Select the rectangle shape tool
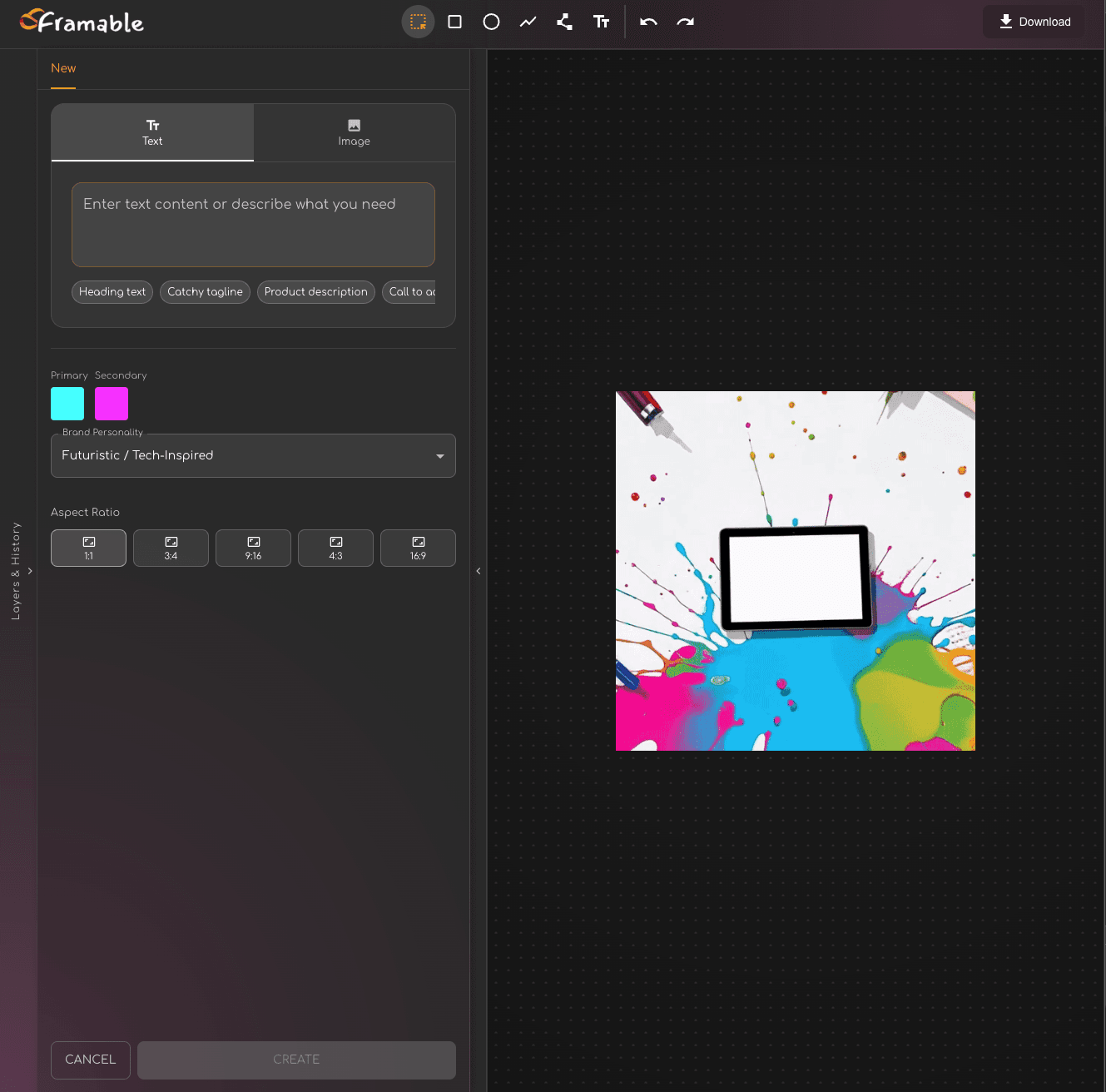The width and height of the screenshot is (1106, 1092). point(454,22)
